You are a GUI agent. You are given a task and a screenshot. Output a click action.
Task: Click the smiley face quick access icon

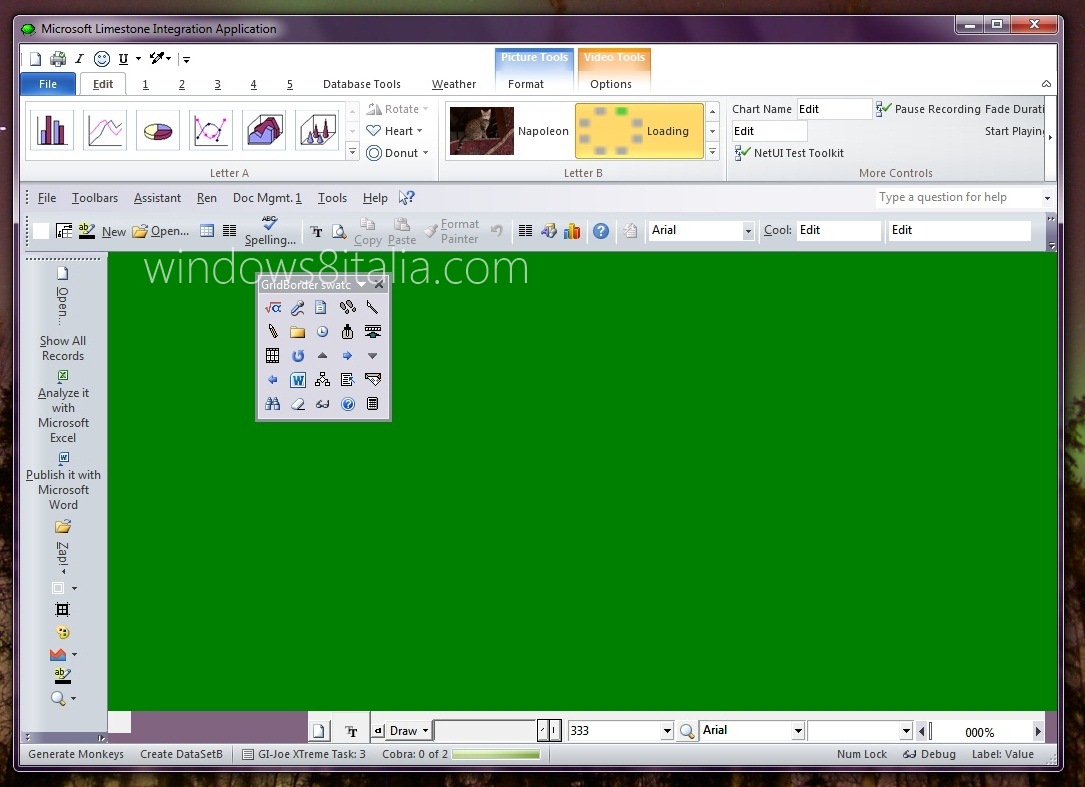click(101, 59)
